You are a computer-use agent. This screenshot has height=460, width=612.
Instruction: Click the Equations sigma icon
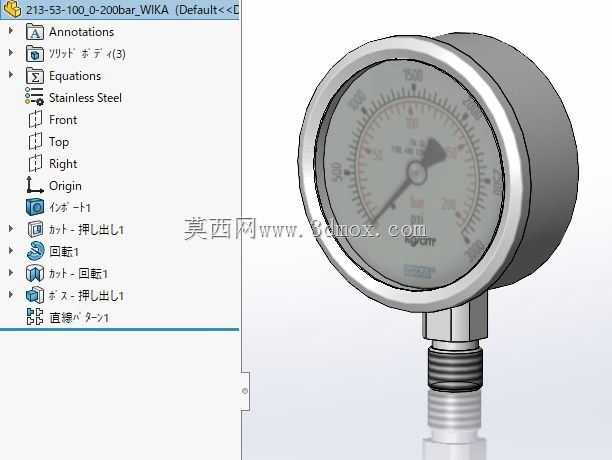[35, 76]
